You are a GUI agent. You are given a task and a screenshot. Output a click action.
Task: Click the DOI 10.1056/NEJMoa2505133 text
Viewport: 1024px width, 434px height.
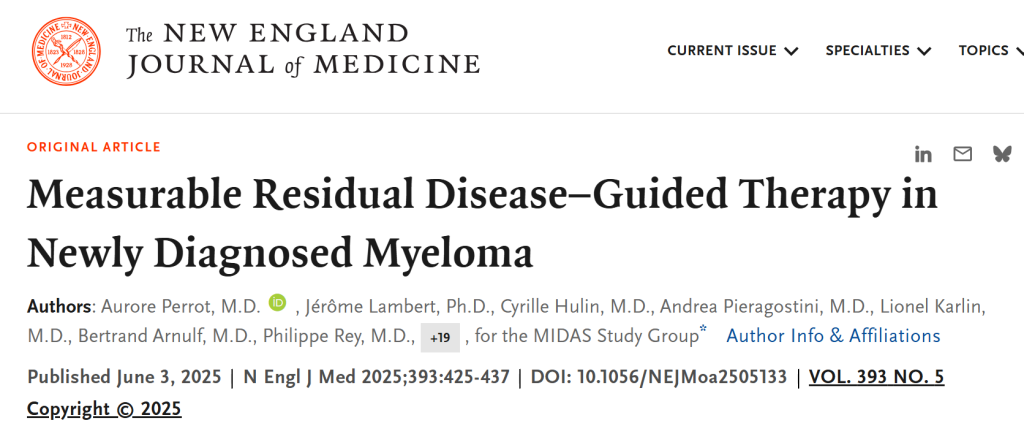[x=659, y=377]
